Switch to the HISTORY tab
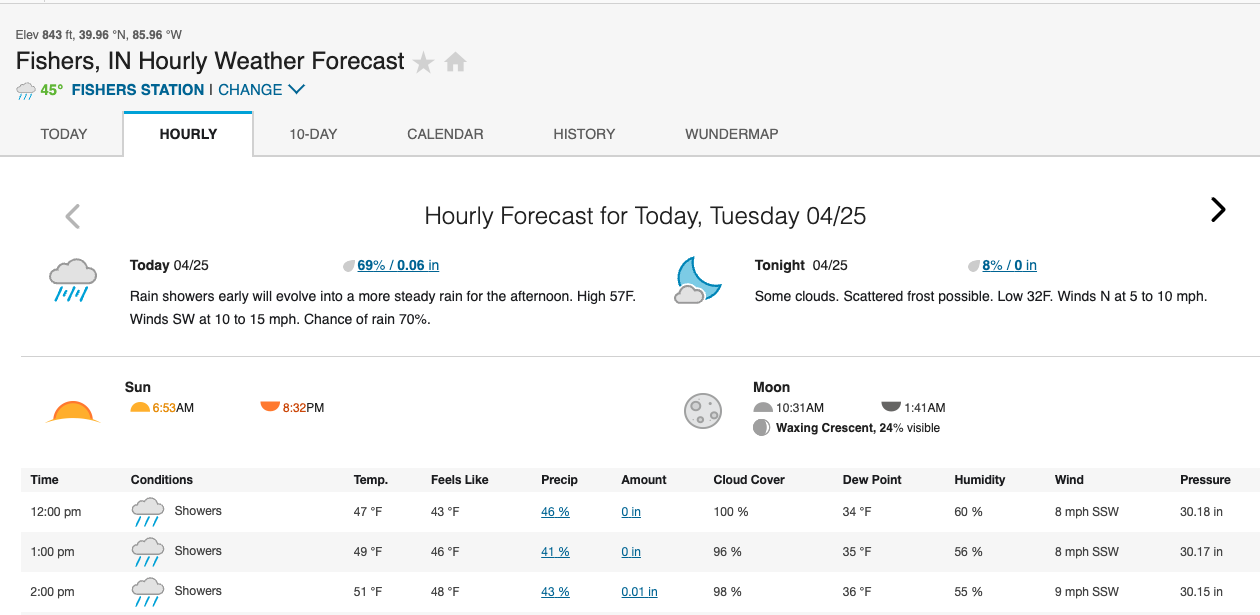Image resolution: width=1260 pixels, height=615 pixels. coord(584,134)
